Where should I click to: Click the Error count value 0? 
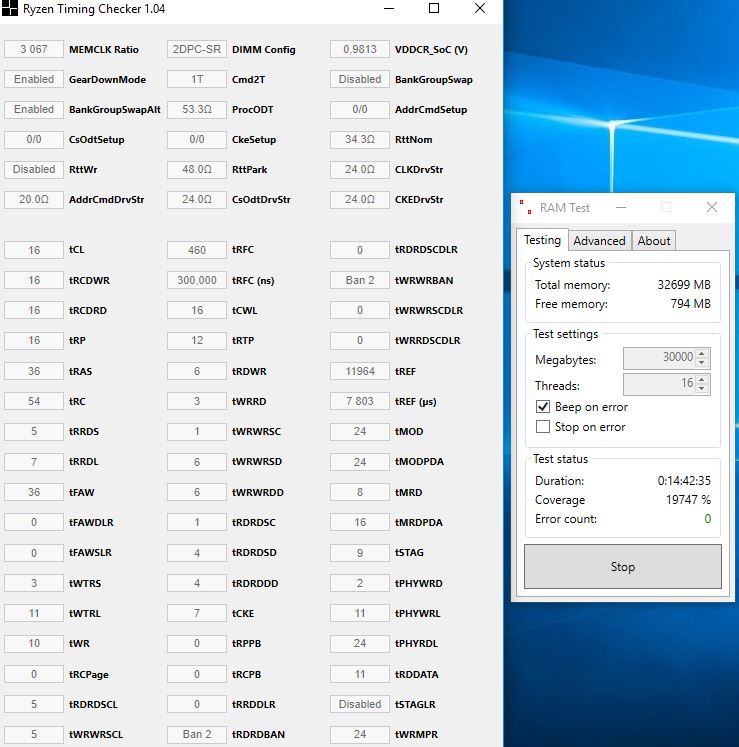pyautogui.click(x=708, y=519)
